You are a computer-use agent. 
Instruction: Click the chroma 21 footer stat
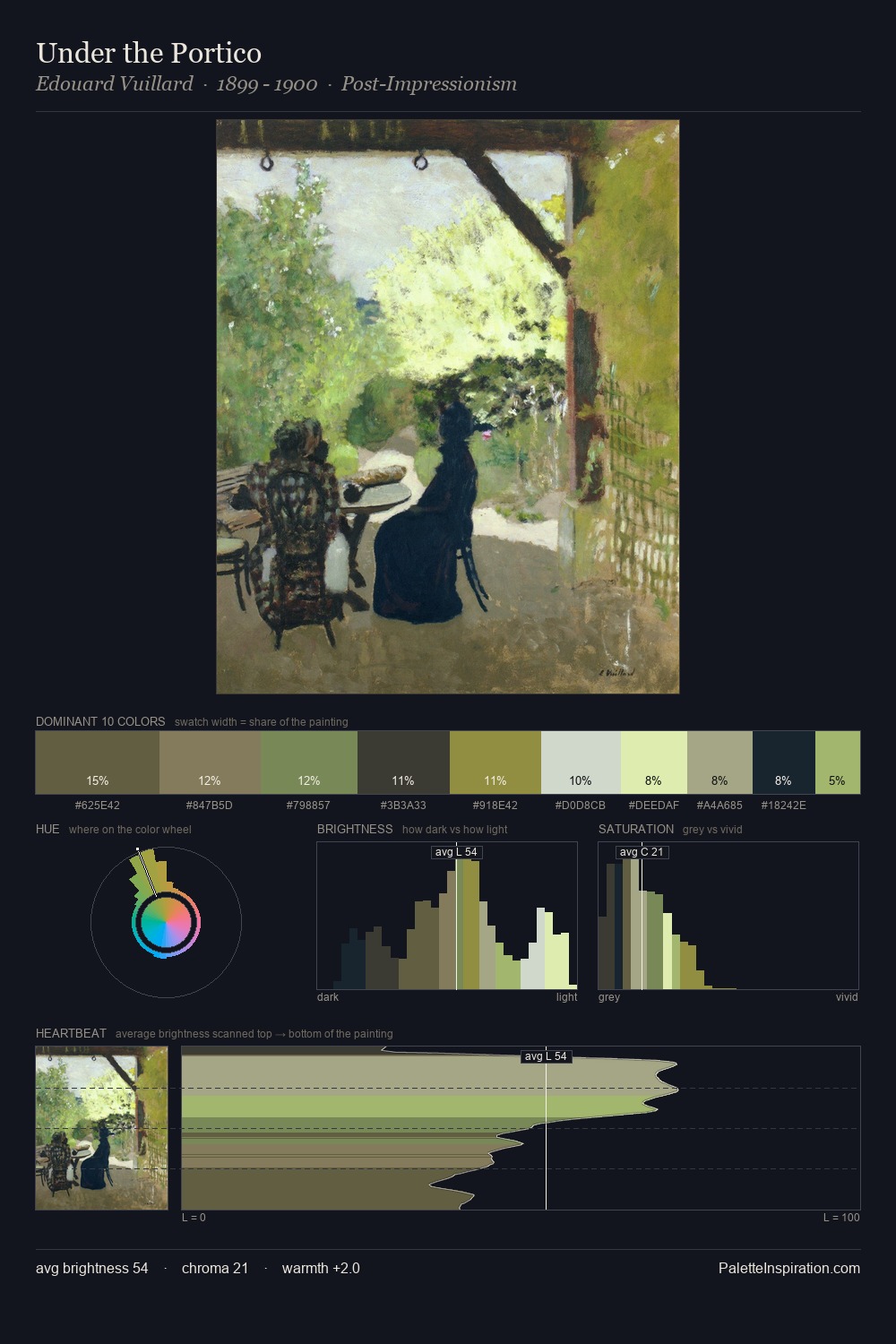tap(215, 1268)
